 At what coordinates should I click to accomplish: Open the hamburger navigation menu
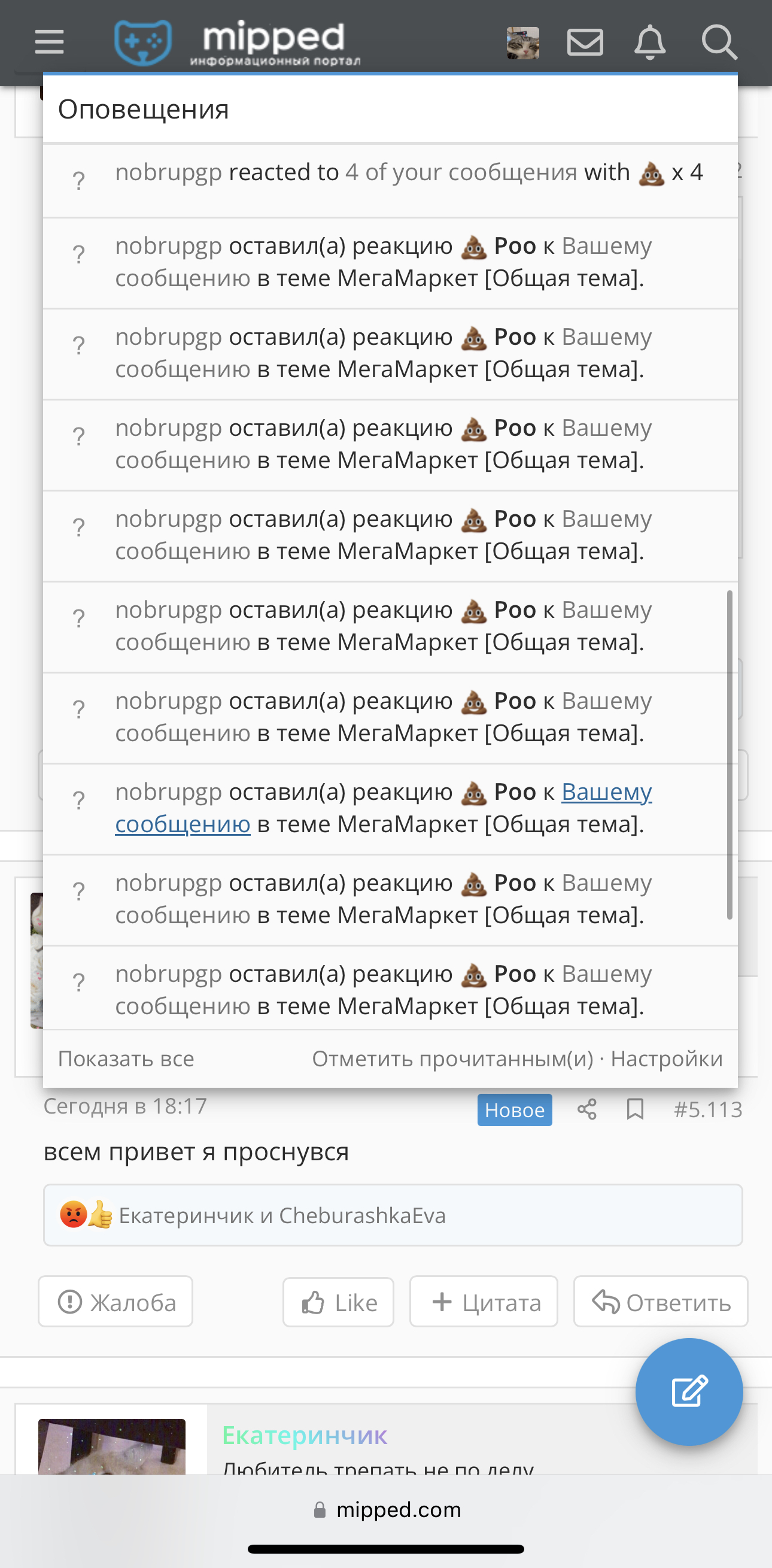point(49,42)
